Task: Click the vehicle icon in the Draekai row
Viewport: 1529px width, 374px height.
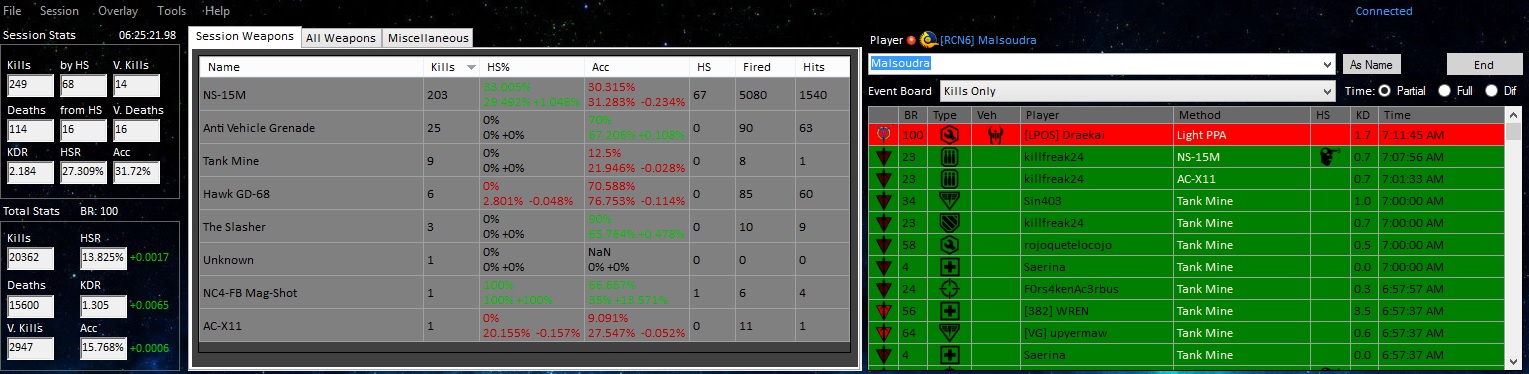Action: (x=994, y=134)
